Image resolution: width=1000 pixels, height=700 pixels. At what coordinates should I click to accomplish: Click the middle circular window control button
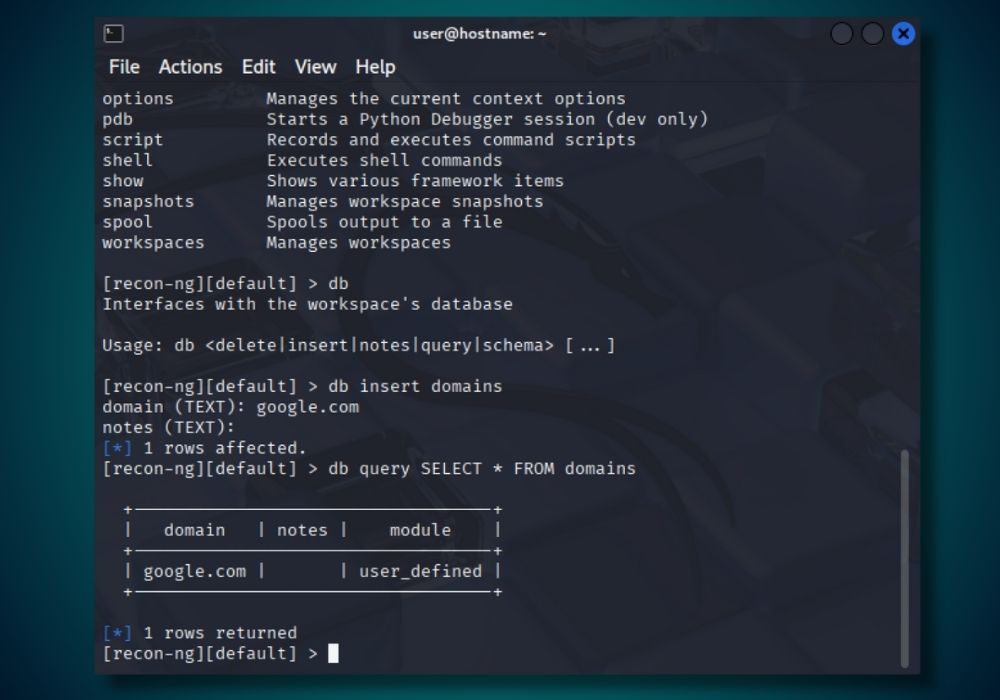point(871,33)
